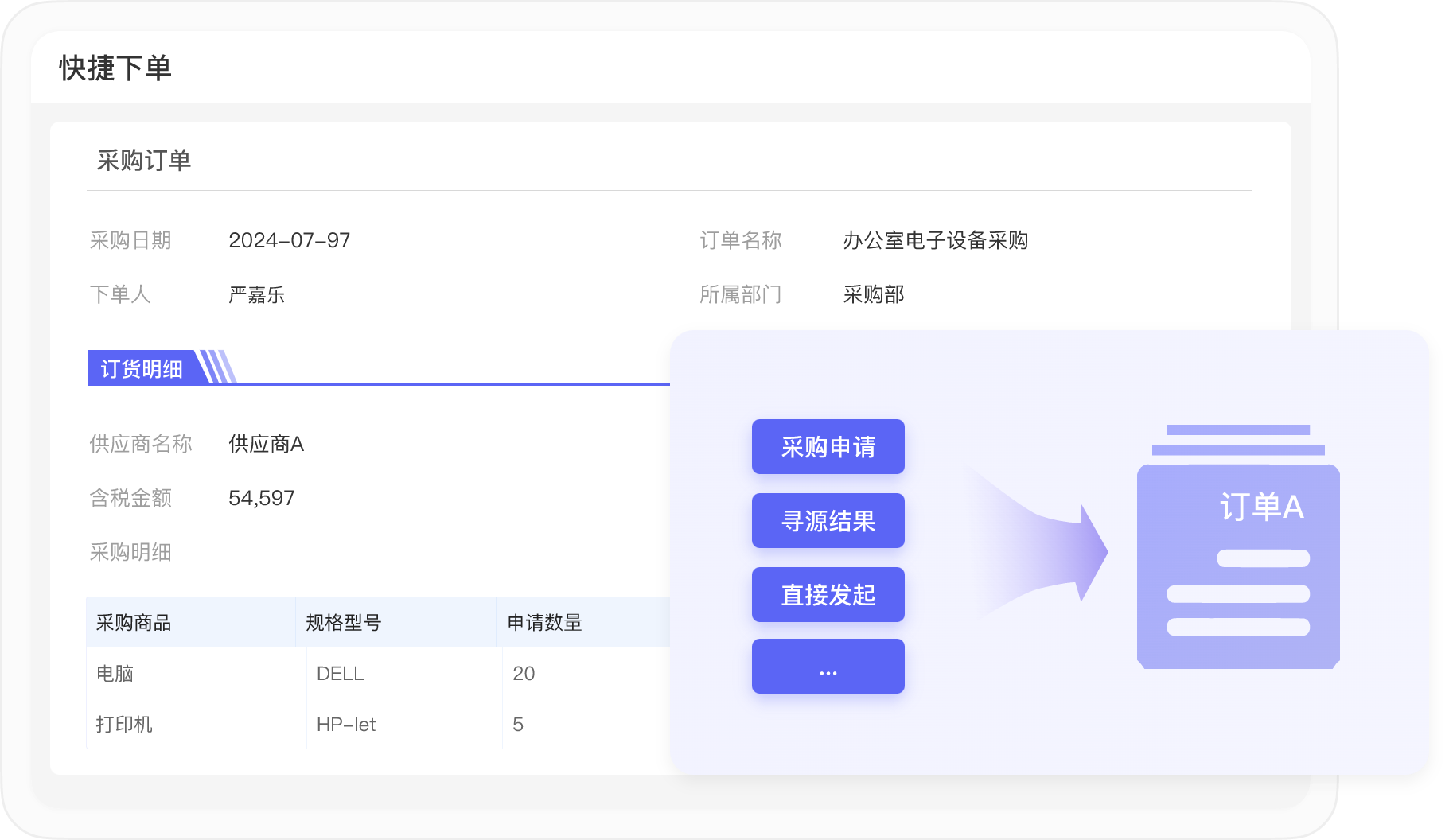1453x840 pixels.
Task: Click the 所属部门 value 采购部
Action: [873, 295]
